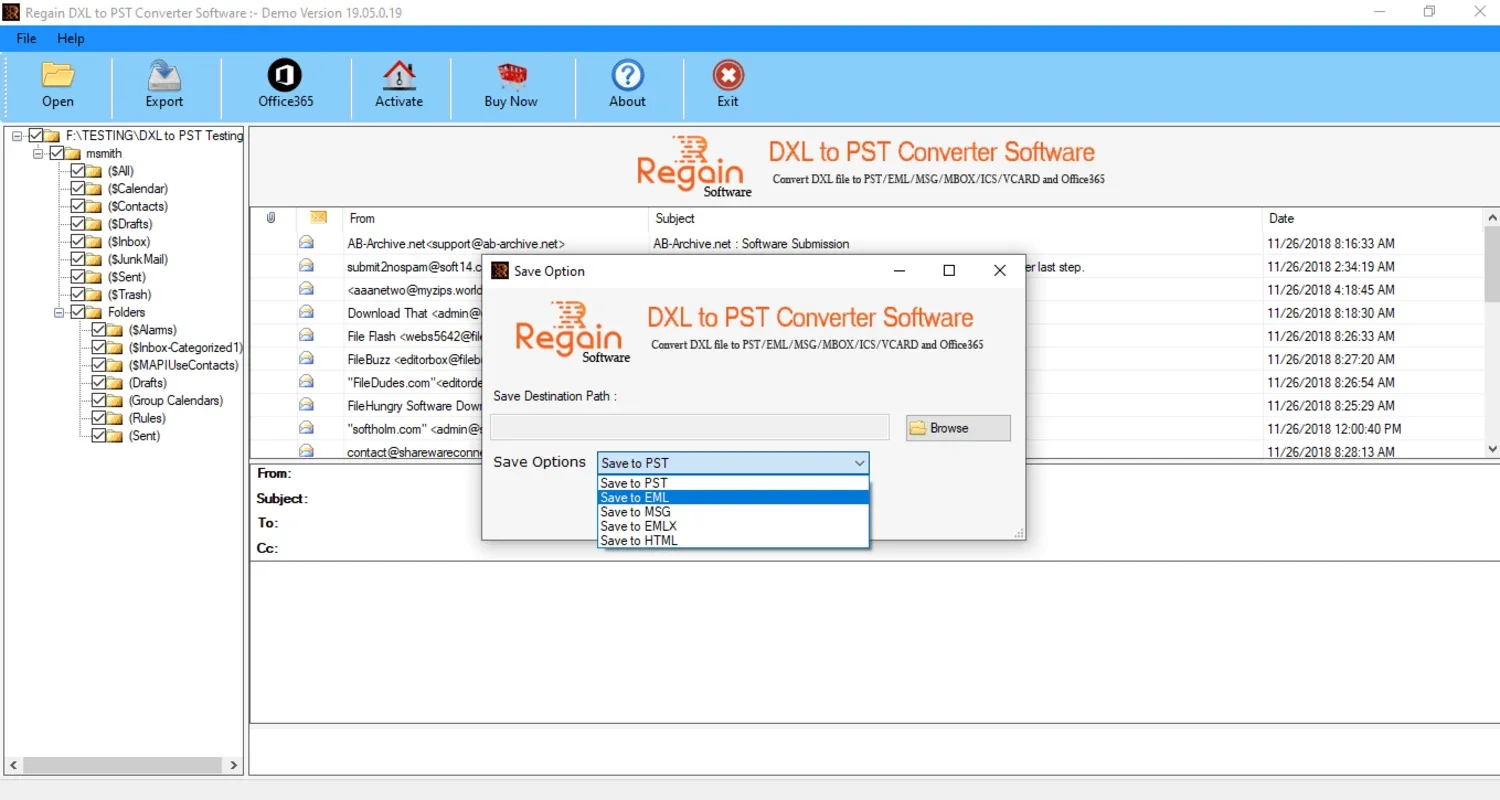Toggle the ($JunkMail) checkbox
The height and width of the screenshot is (800, 1500).
tap(78, 259)
